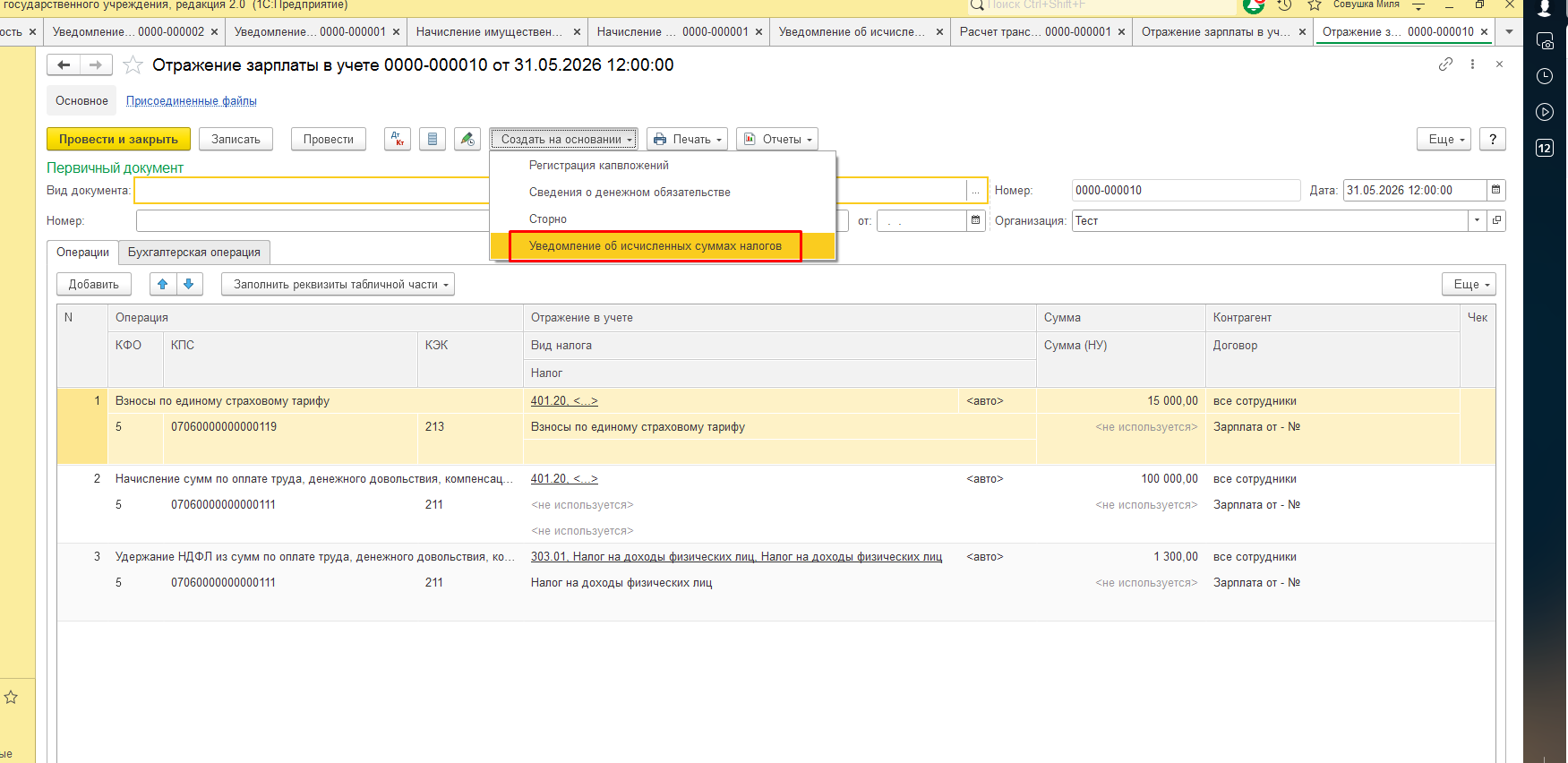This screenshot has width=1568, height=763.
Task: Open Присоединенные файлы link
Action: click(x=192, y=101)
